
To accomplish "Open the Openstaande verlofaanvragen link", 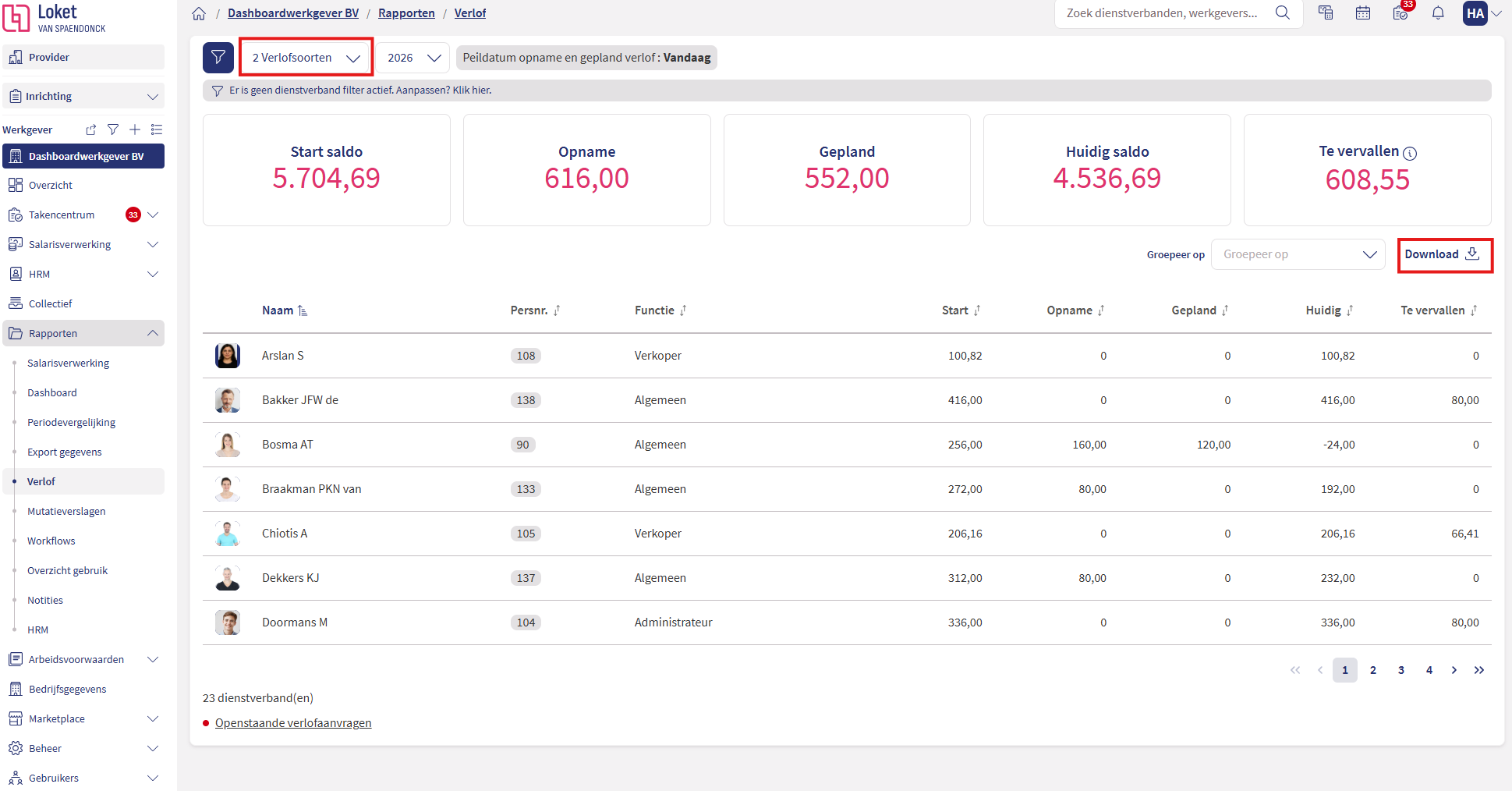I will (293, 723).
